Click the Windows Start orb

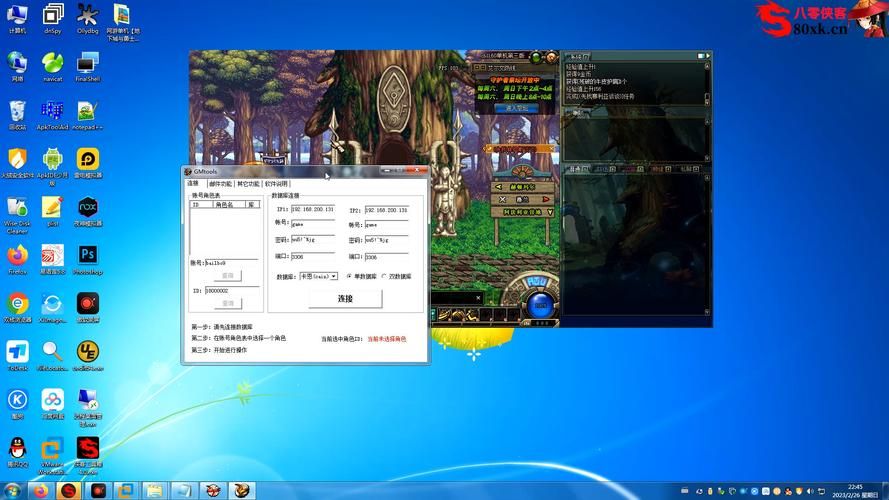click(12, 490)
